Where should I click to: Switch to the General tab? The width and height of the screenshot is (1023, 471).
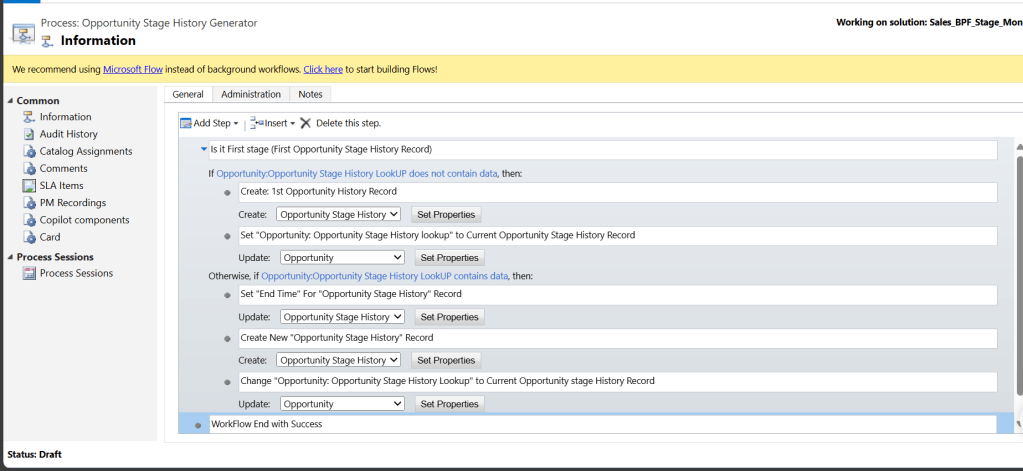[x=188, y=95]
